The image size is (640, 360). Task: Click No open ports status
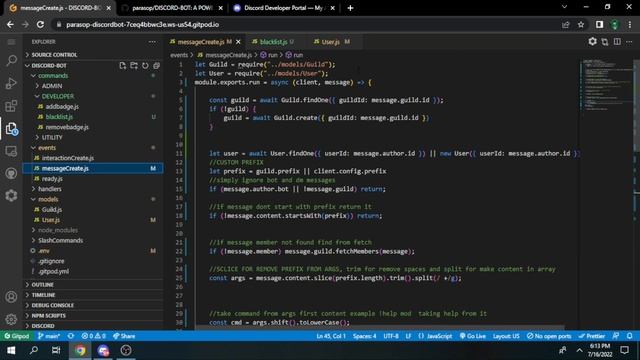(549, 336)
